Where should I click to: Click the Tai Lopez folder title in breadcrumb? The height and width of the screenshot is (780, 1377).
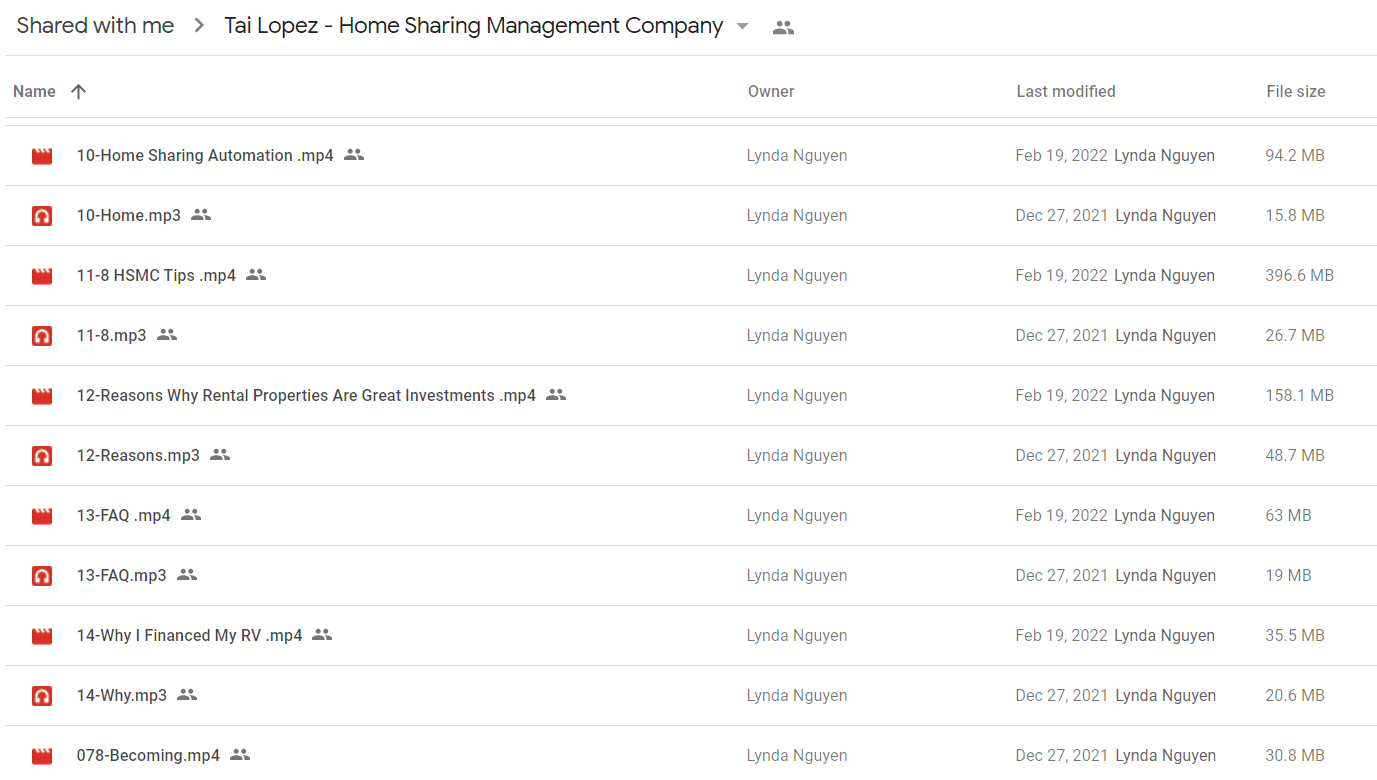point(473,26)
